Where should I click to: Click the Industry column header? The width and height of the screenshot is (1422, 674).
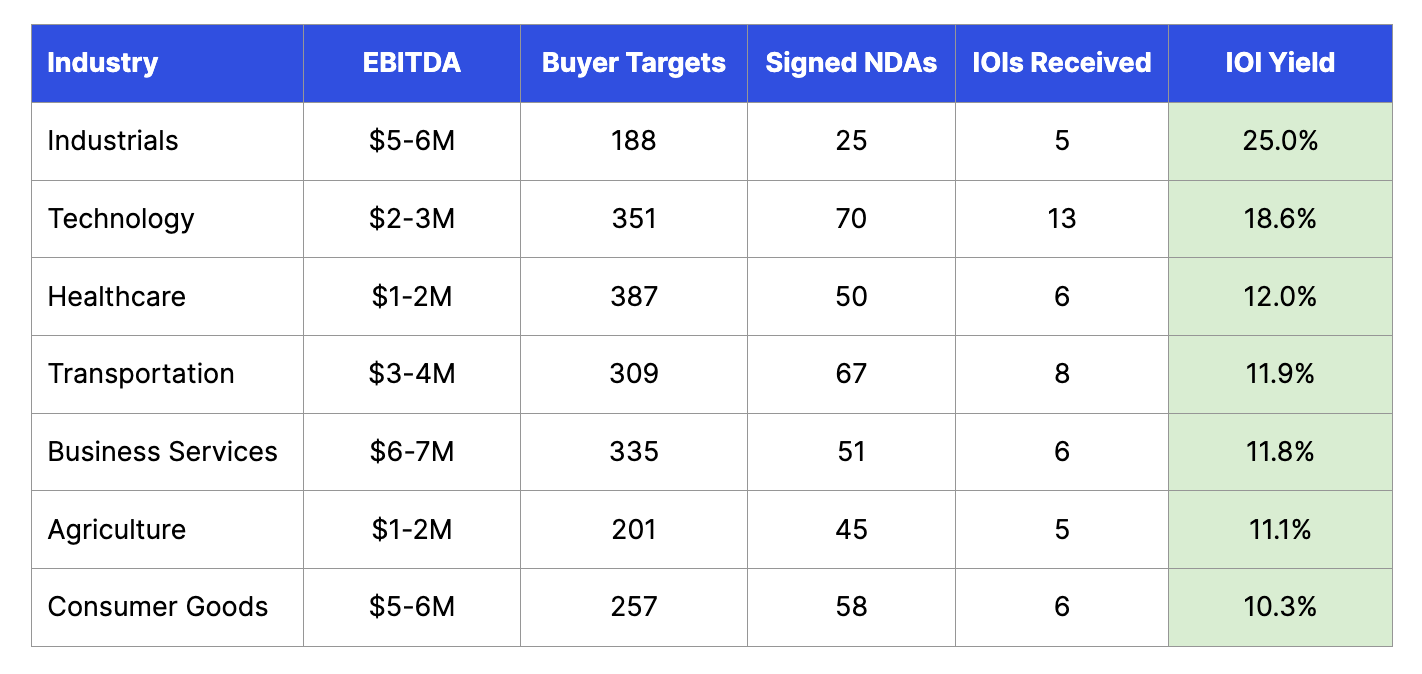click(103, 63)
